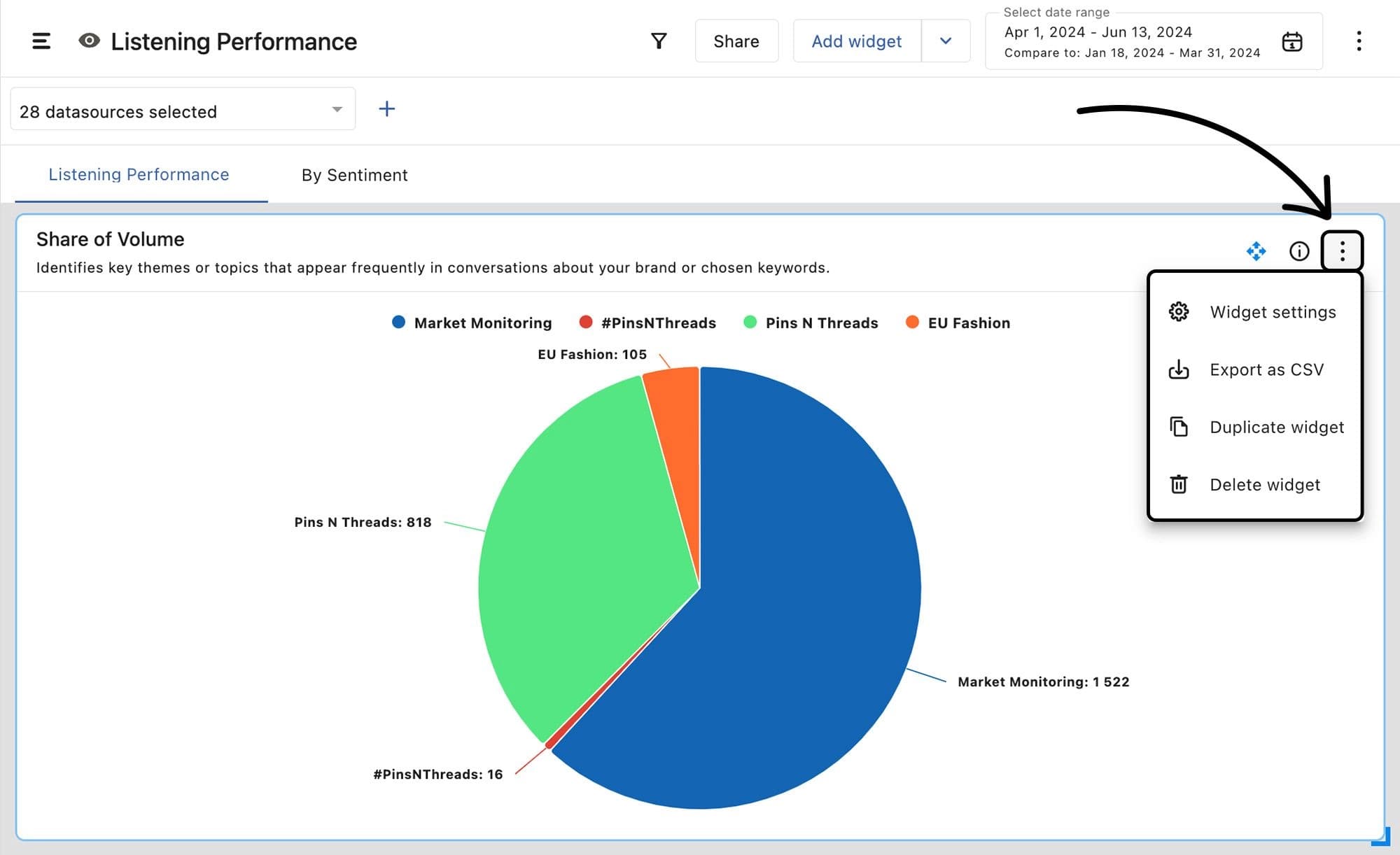The height and width of the screenshot is (855, 1400).
Task: Click the Select date range field
Action: [x=1154, y=41]
